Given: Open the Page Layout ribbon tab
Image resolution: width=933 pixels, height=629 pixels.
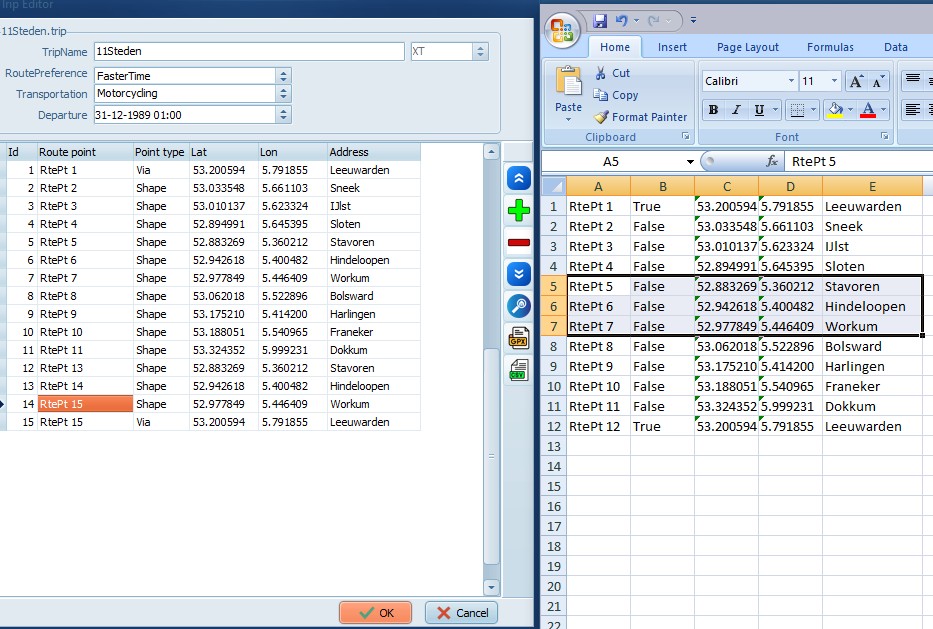Looking at the screenshot, I should (x=747, y=47).
